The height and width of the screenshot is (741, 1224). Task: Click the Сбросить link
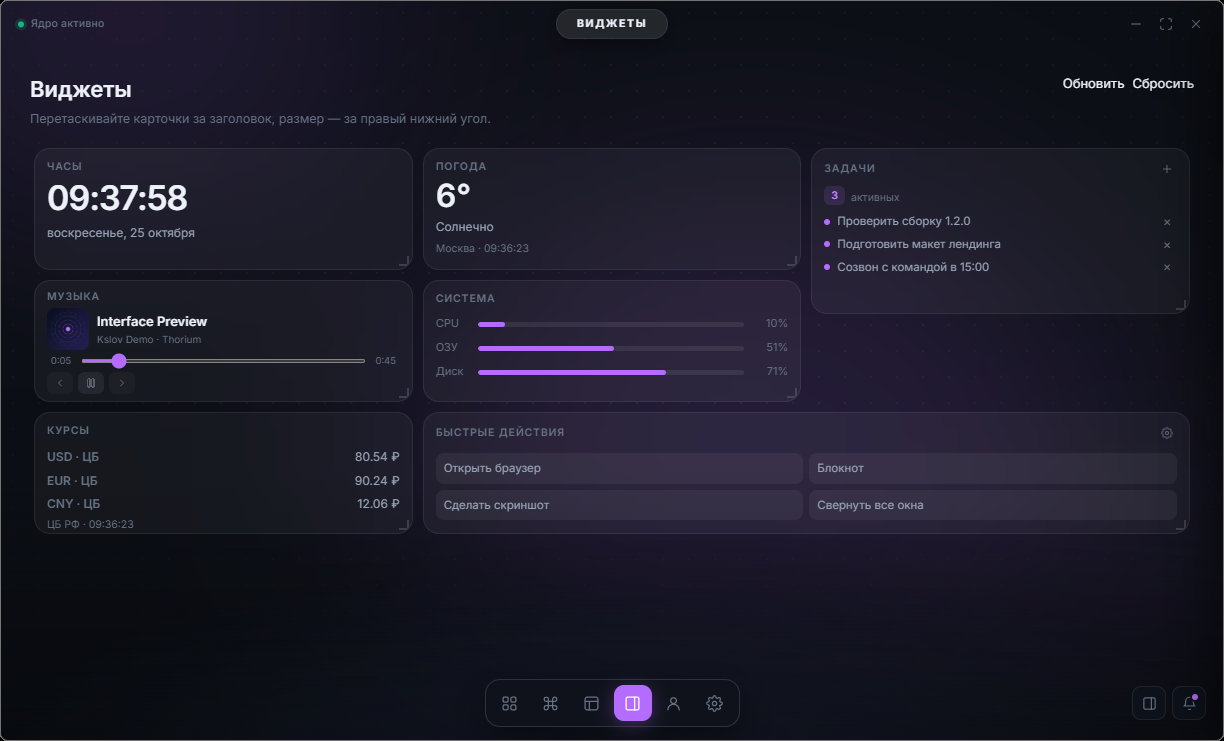coord(1163,84)
